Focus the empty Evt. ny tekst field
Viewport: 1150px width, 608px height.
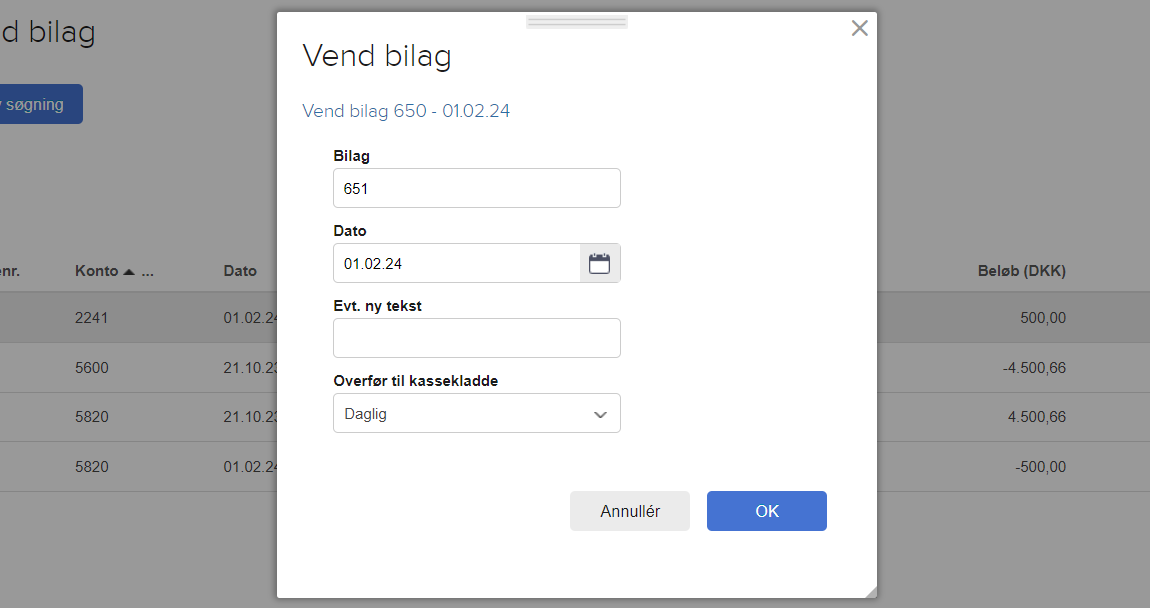coord(476,337)
